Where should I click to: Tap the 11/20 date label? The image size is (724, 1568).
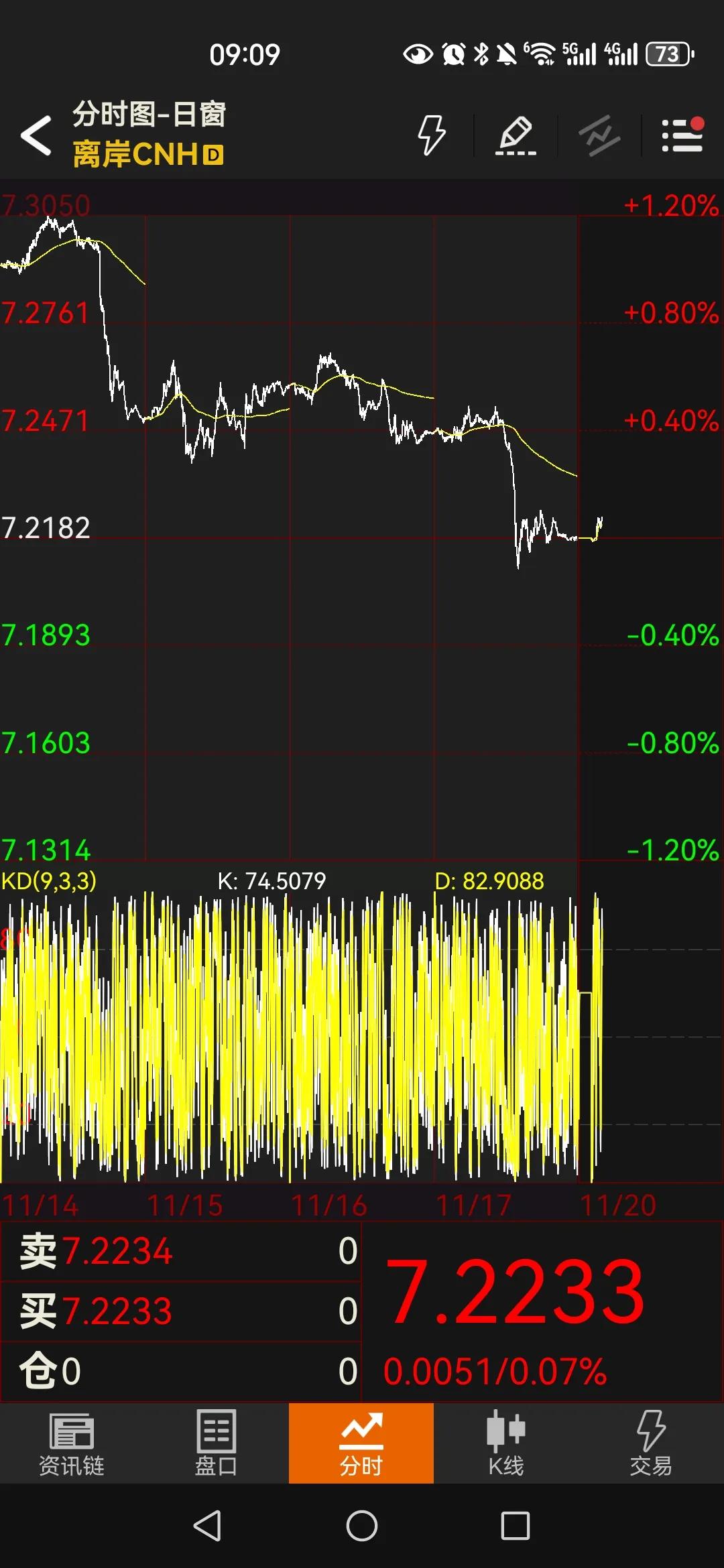click(x=618, y=1205)
